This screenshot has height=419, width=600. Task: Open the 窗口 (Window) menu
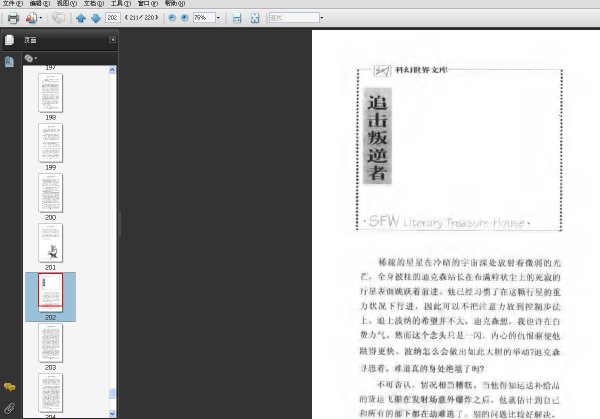tap(148, 3)
